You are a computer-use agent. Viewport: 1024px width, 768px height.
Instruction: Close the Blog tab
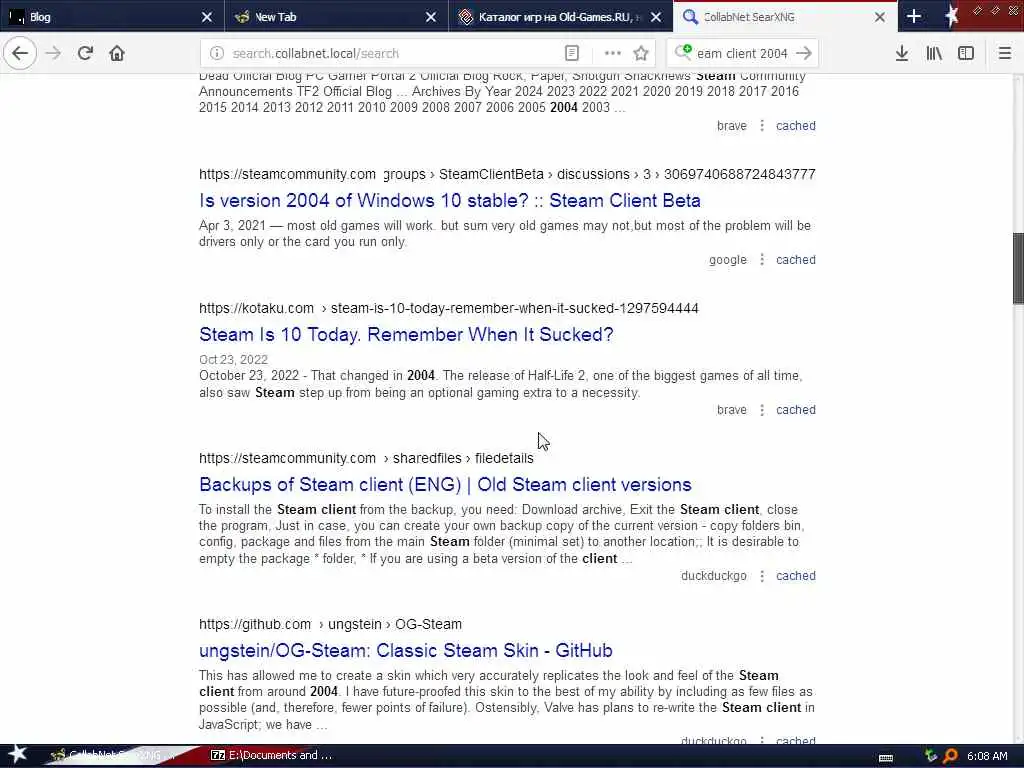tap(206, 17)
